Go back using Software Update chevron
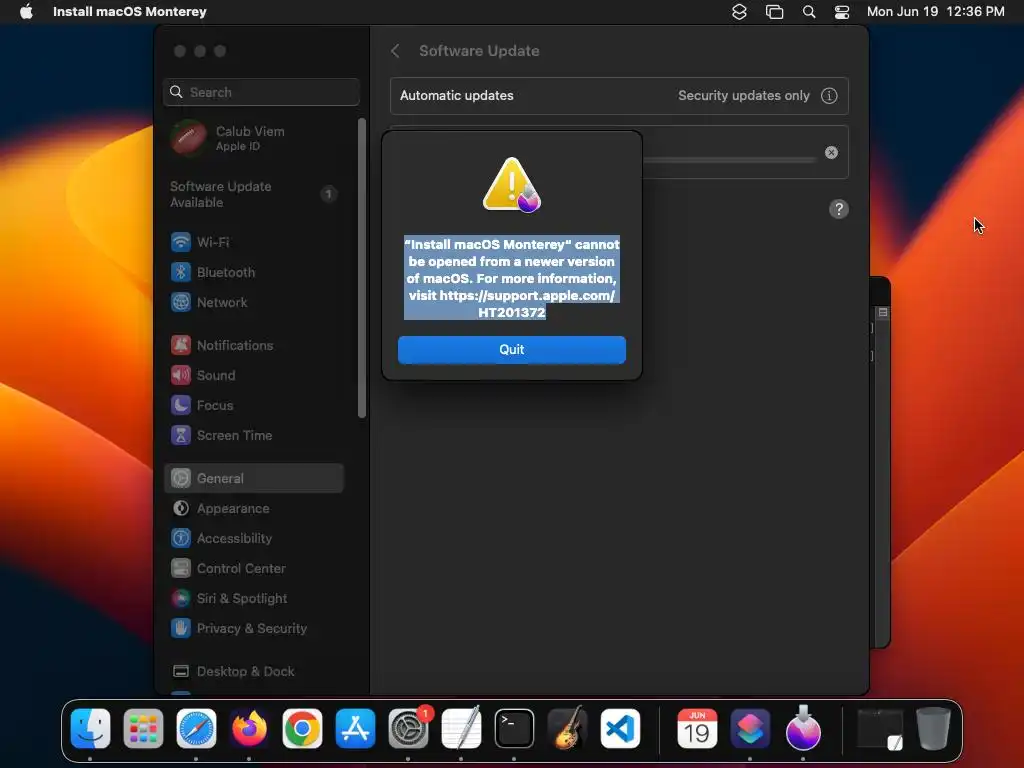 pyautogui.click(x=395, y=51)
